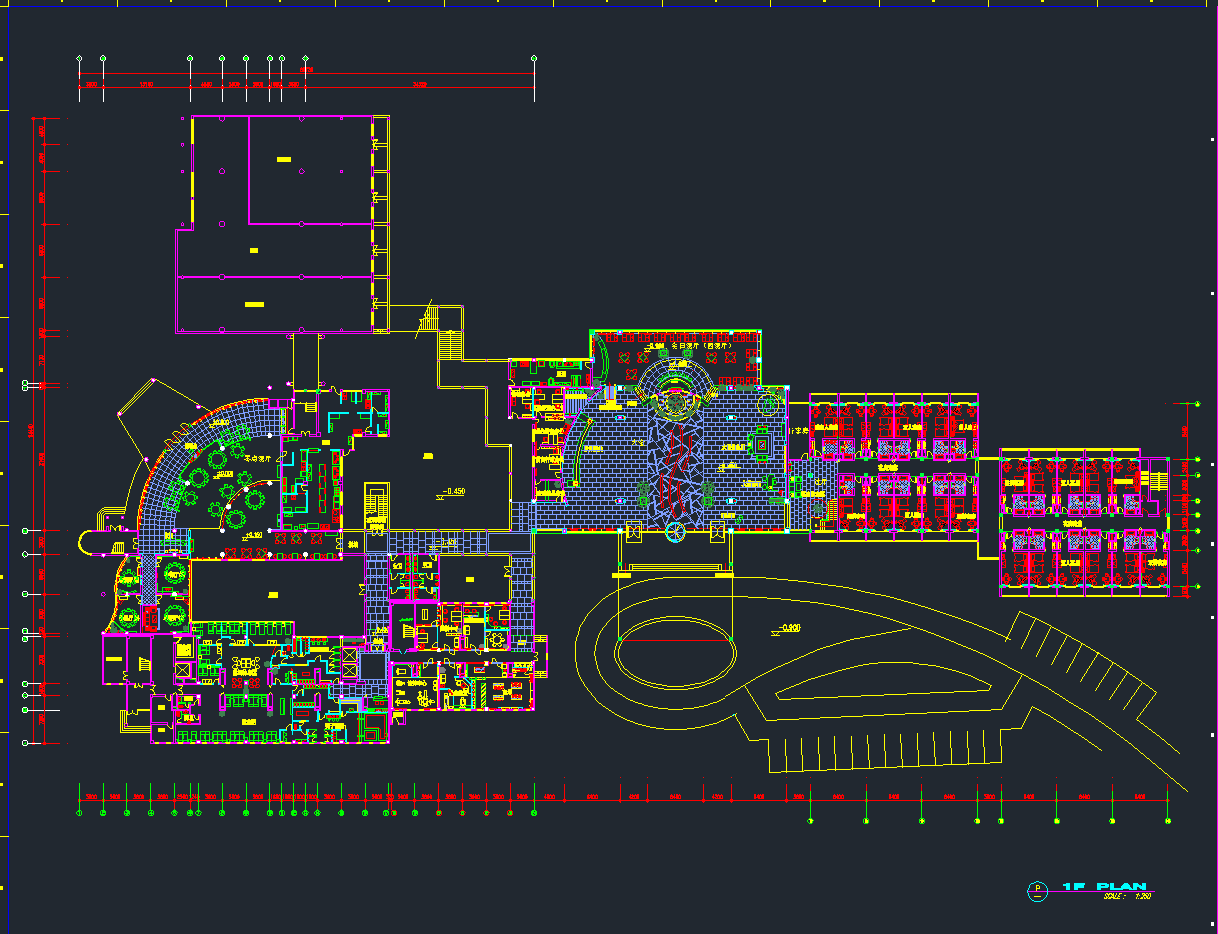Click the red marker on the top dimension line
This screenshot has height=934, width=1218.
coord(306,71)
